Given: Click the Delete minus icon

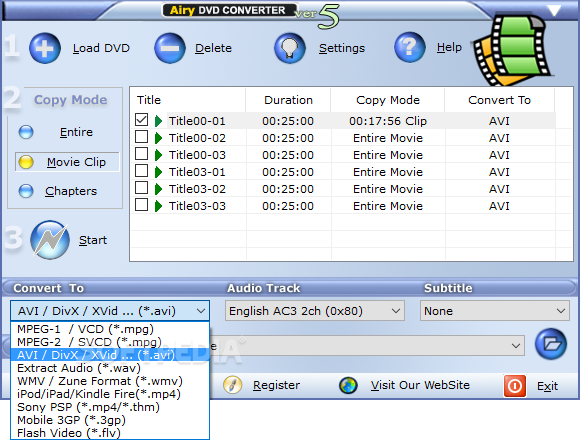Looking at the screenshot, I should [x=170, y=48].
